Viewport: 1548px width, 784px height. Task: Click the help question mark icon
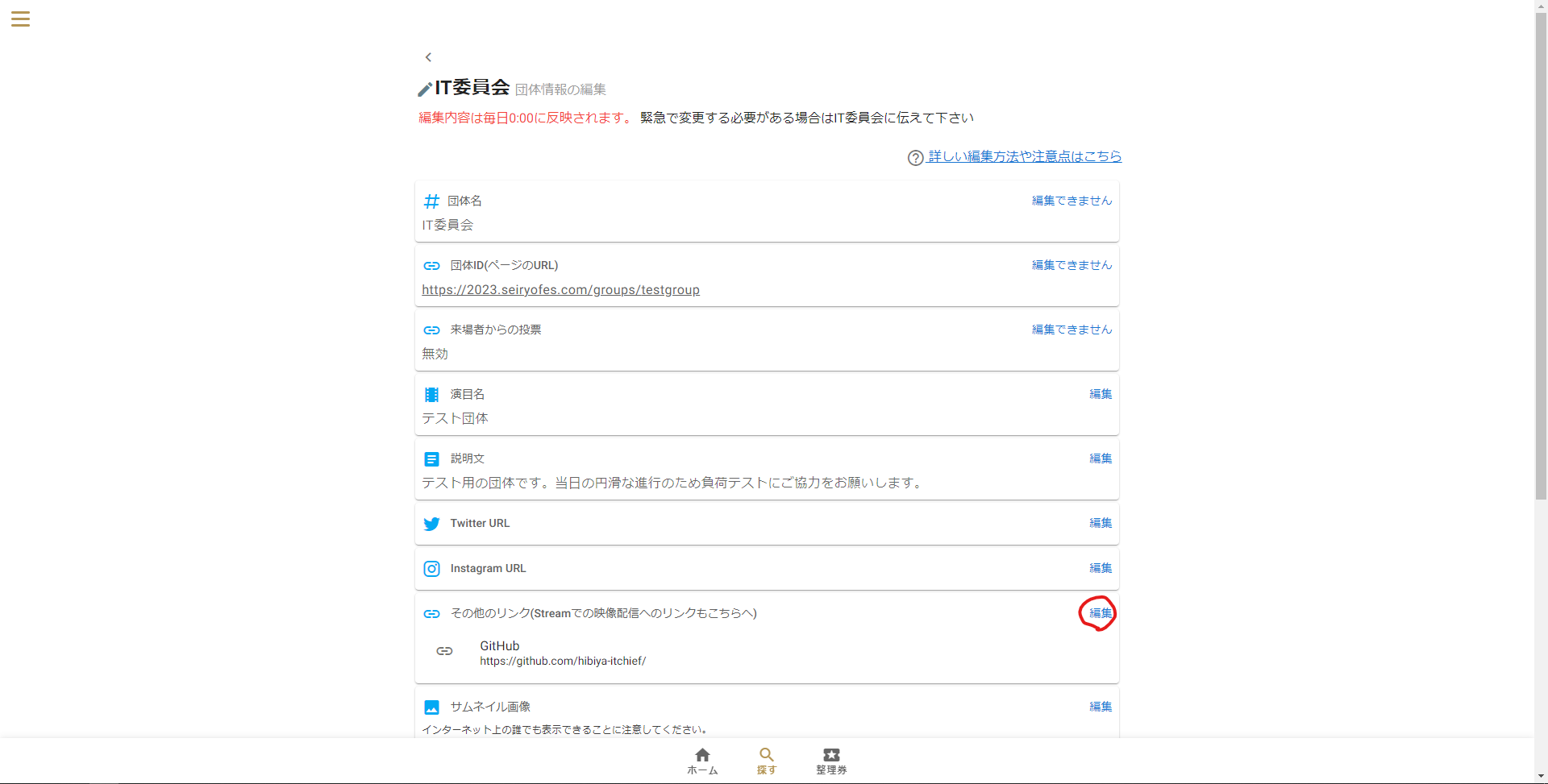coord(915,158)
